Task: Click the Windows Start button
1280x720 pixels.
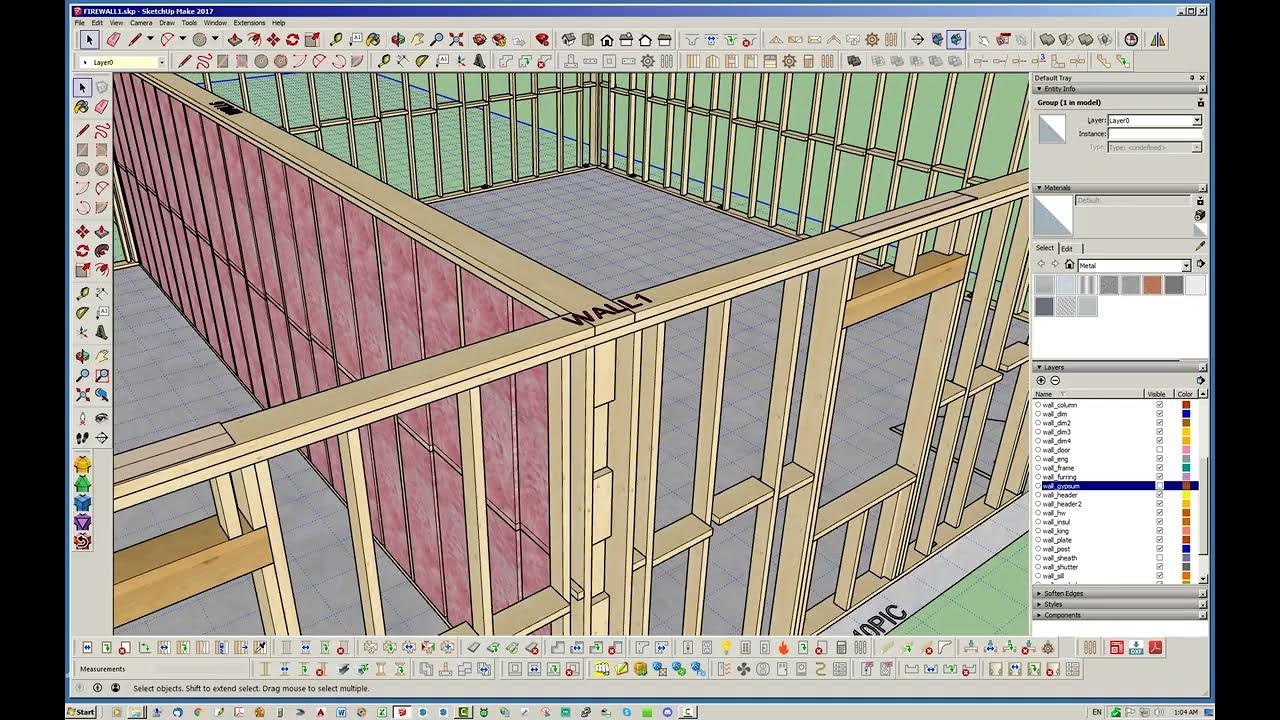Action: point(81,712)
